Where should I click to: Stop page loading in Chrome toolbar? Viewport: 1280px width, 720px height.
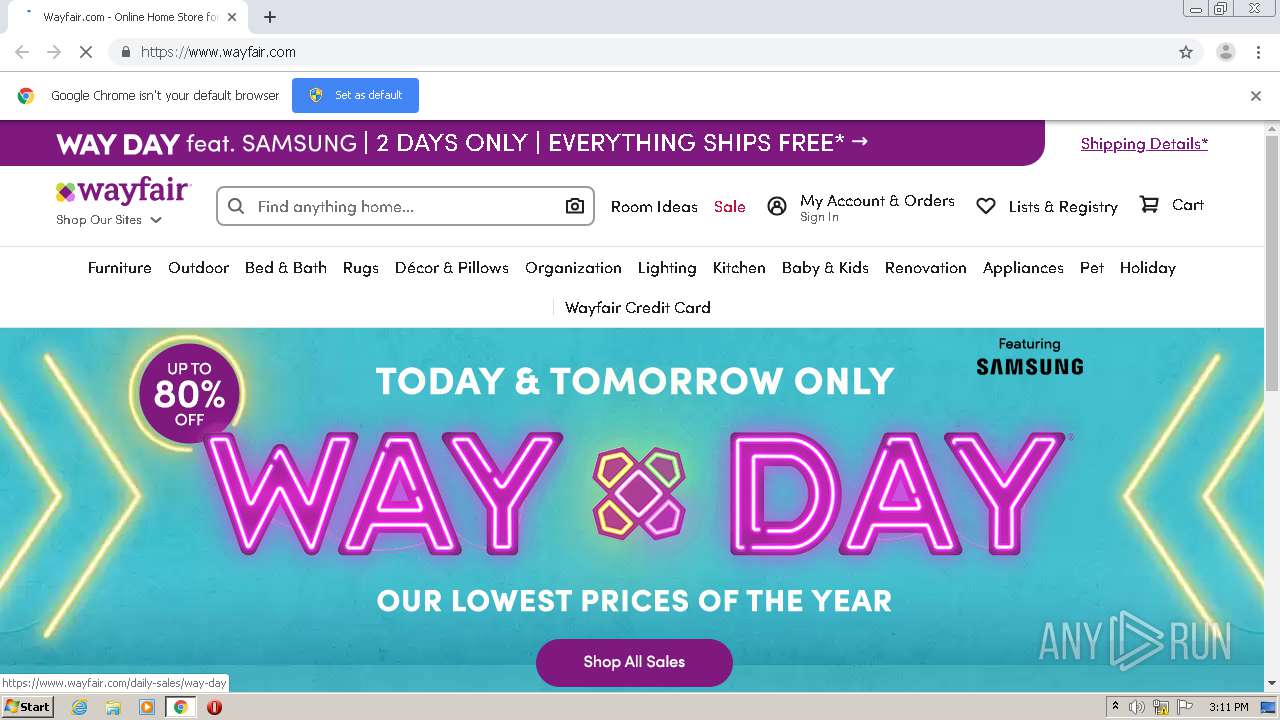86,52
